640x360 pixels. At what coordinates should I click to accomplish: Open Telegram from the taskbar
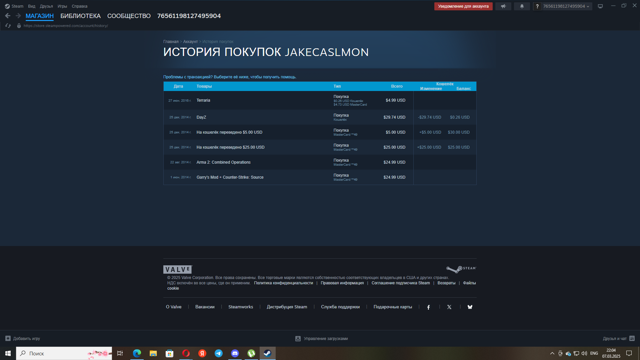click(x=218, y=353)
